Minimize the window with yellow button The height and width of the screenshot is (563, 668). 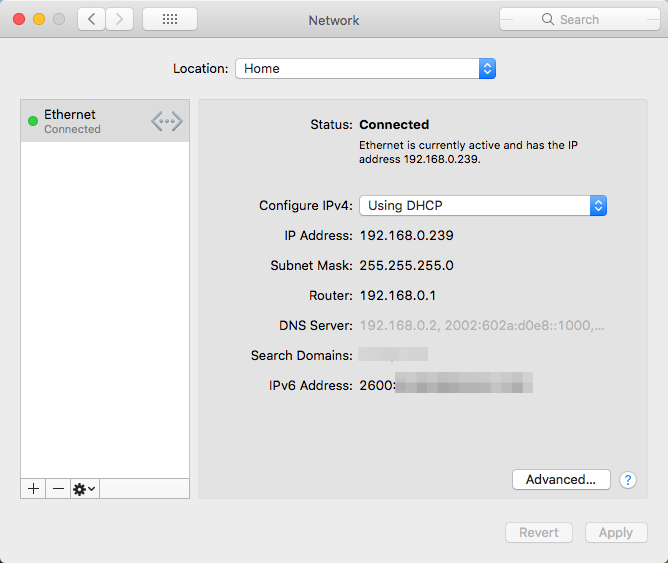(39, 19)
